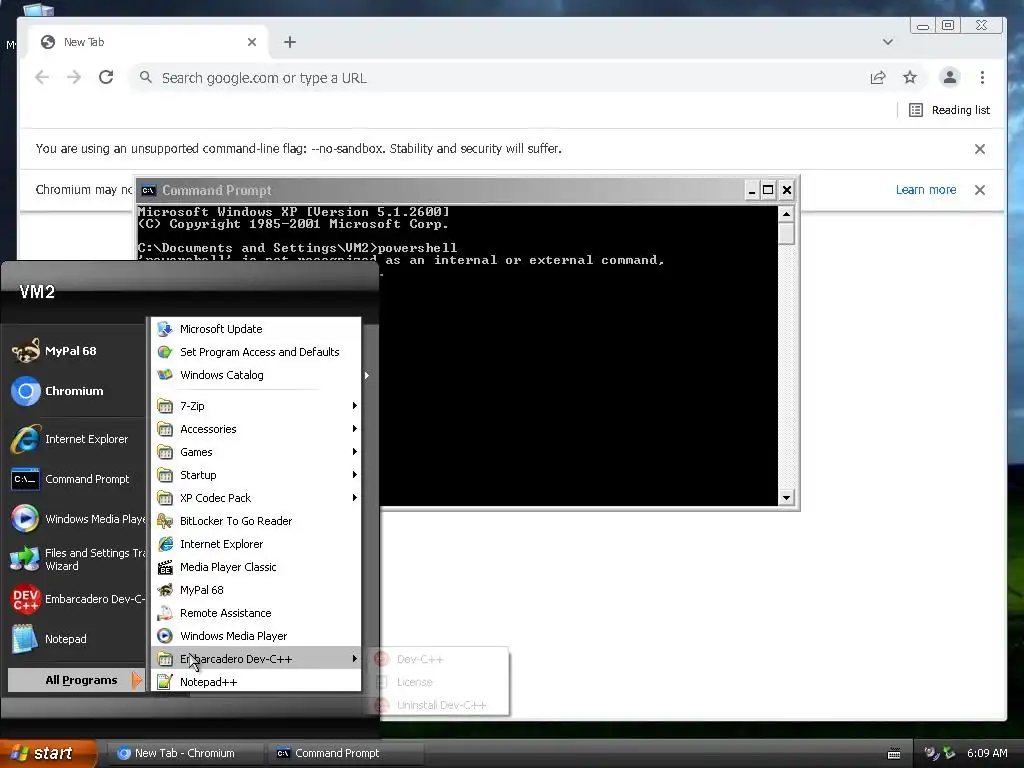The width and height of the screenshot is (1024, 768).
Task: Open BitLocker To Go Reader
Action: [256, 521]
